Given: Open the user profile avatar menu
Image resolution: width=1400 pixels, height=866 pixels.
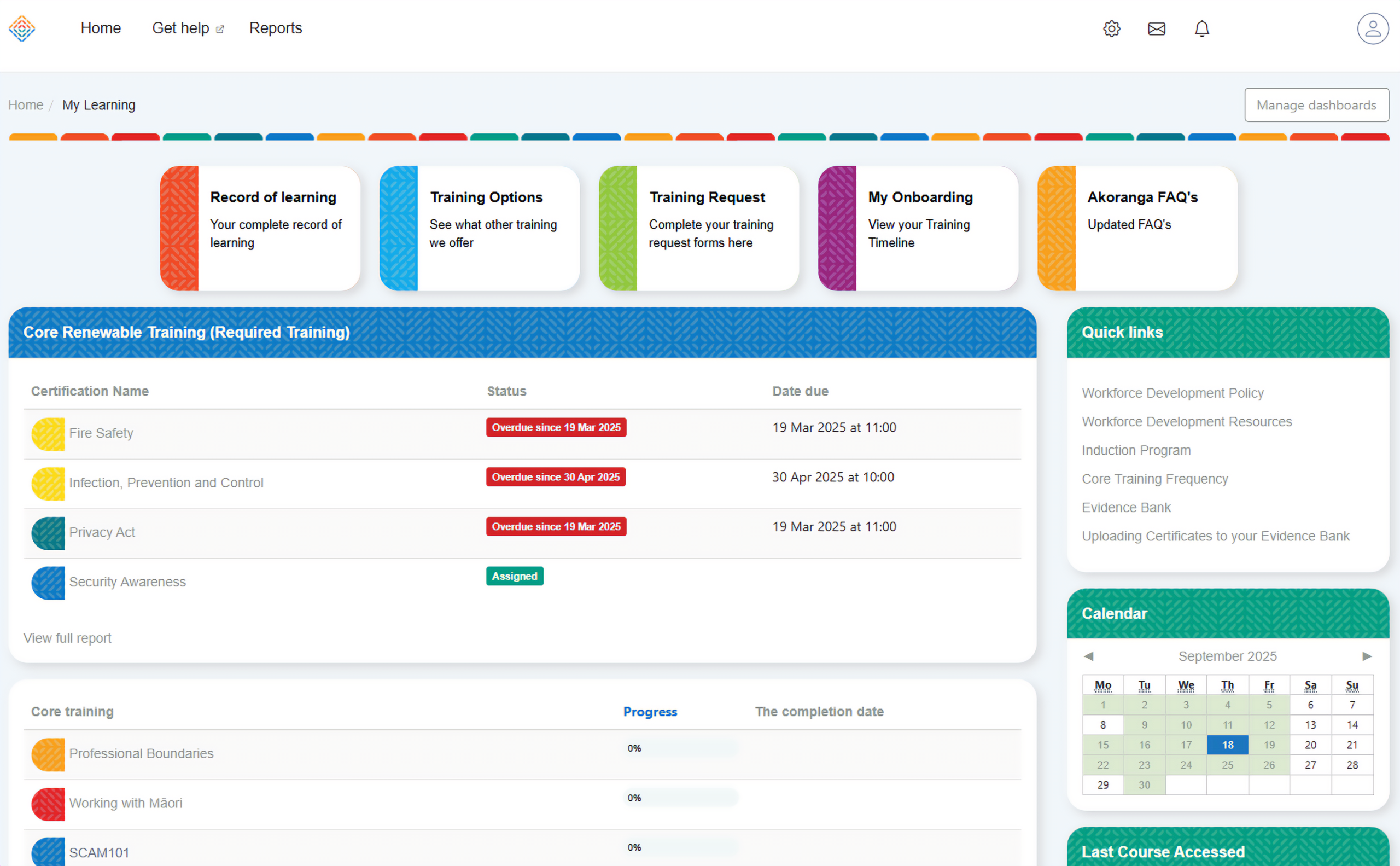Looking at the screenshot, I should (1372, 28).
